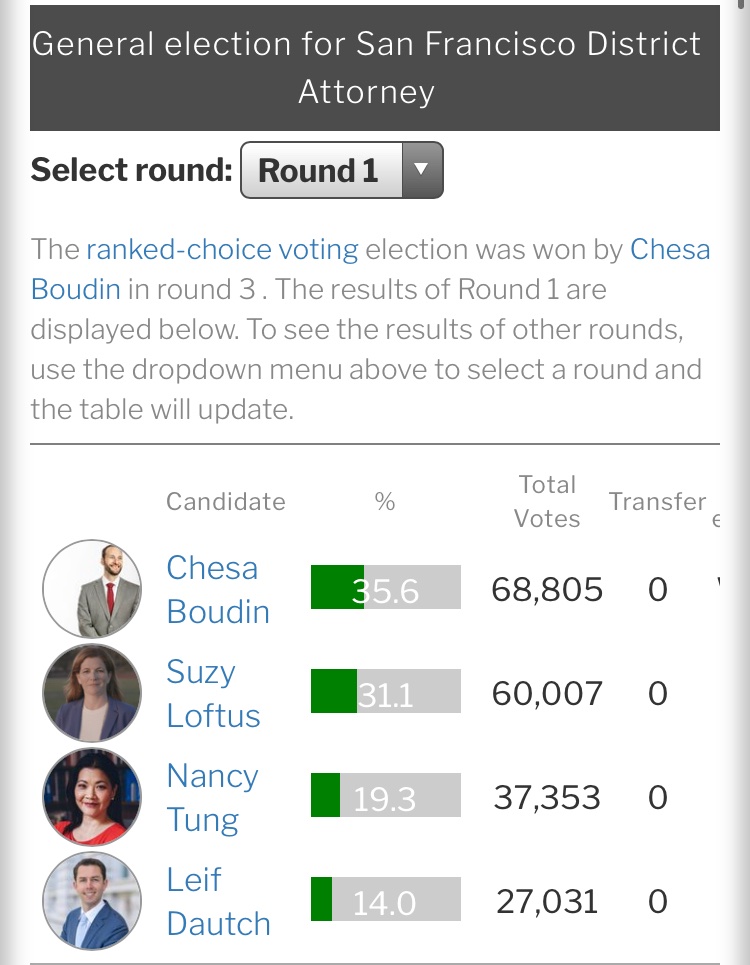
Task: Click the Transfer column header
Action: (657, 502)
